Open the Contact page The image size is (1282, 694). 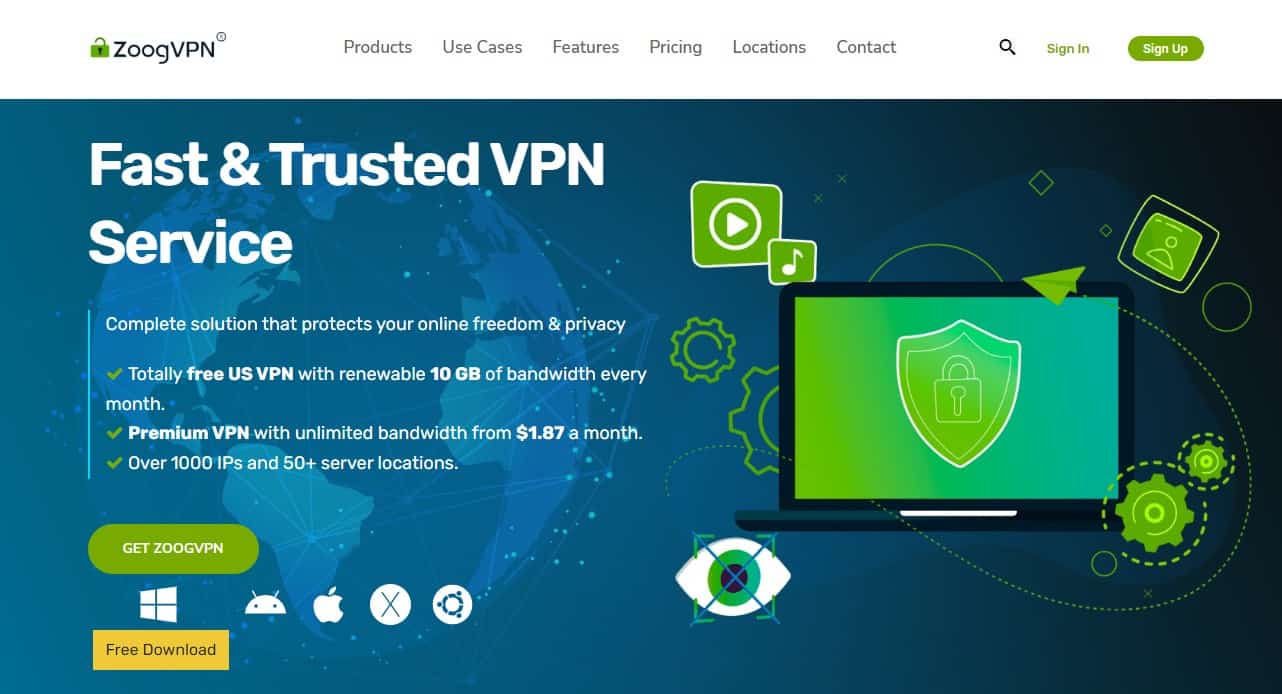tap(866, 47)
